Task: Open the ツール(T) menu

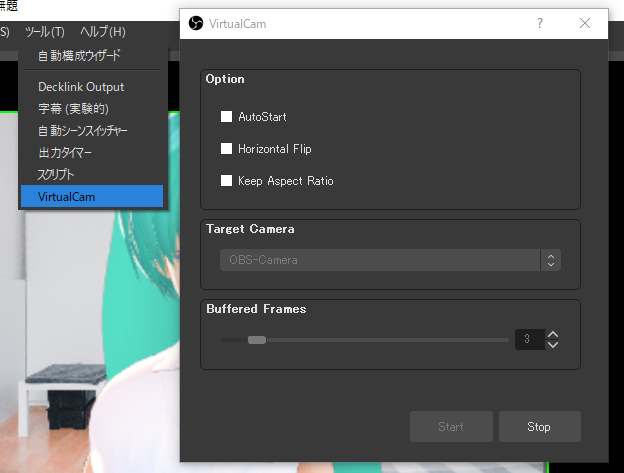Action: 45,31
